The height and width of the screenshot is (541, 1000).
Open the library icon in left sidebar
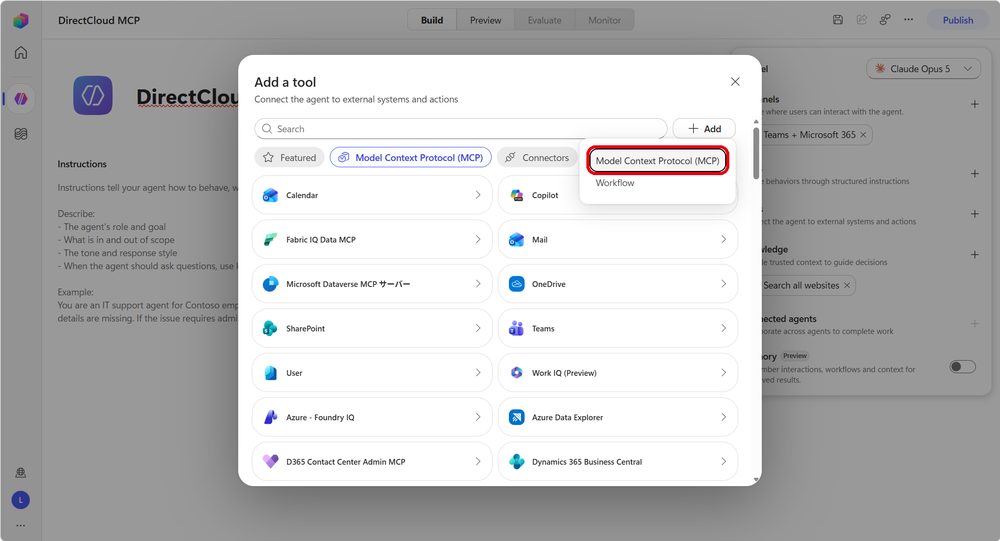(x=20, y=134)
